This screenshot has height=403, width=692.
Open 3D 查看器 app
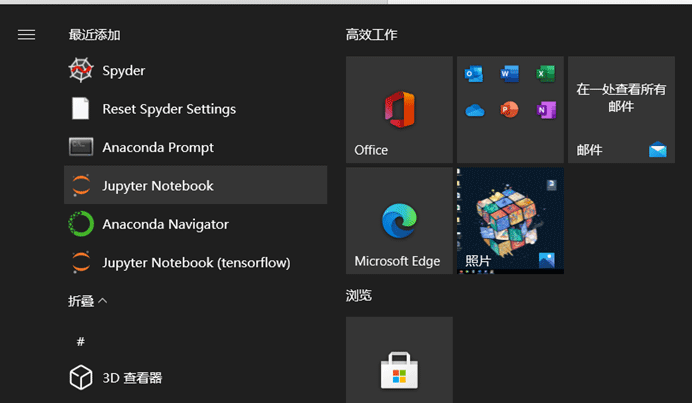[196, 377]
